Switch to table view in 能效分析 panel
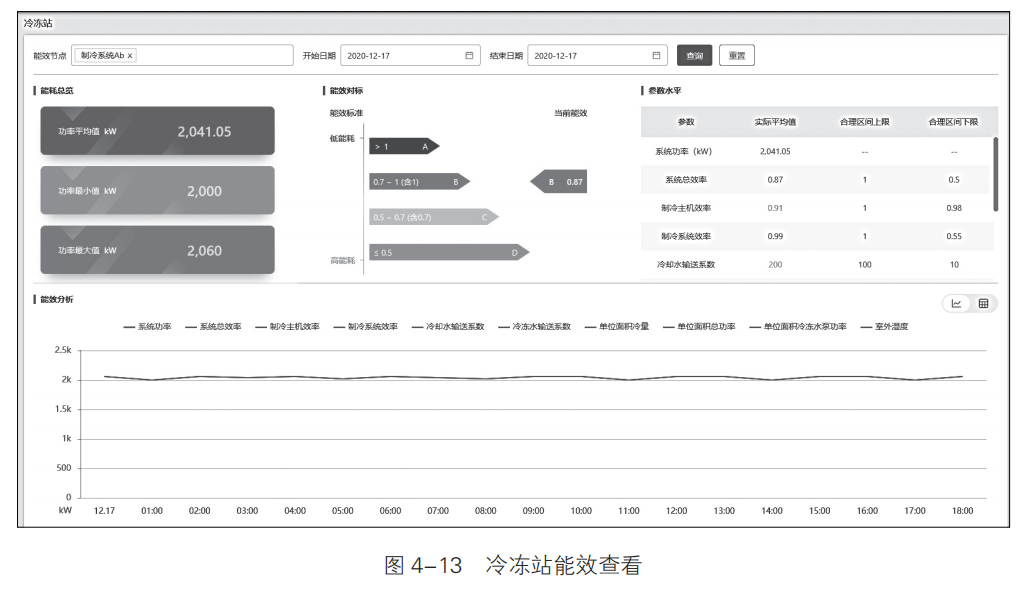1034x592 pixels. (x=982, y=303)
